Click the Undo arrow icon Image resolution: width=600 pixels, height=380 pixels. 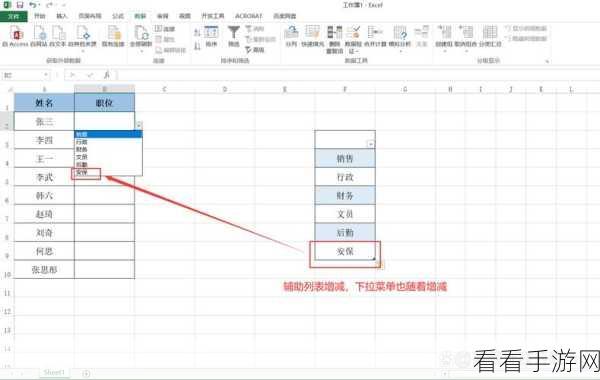pyautogui.click(x=34, y=5)
